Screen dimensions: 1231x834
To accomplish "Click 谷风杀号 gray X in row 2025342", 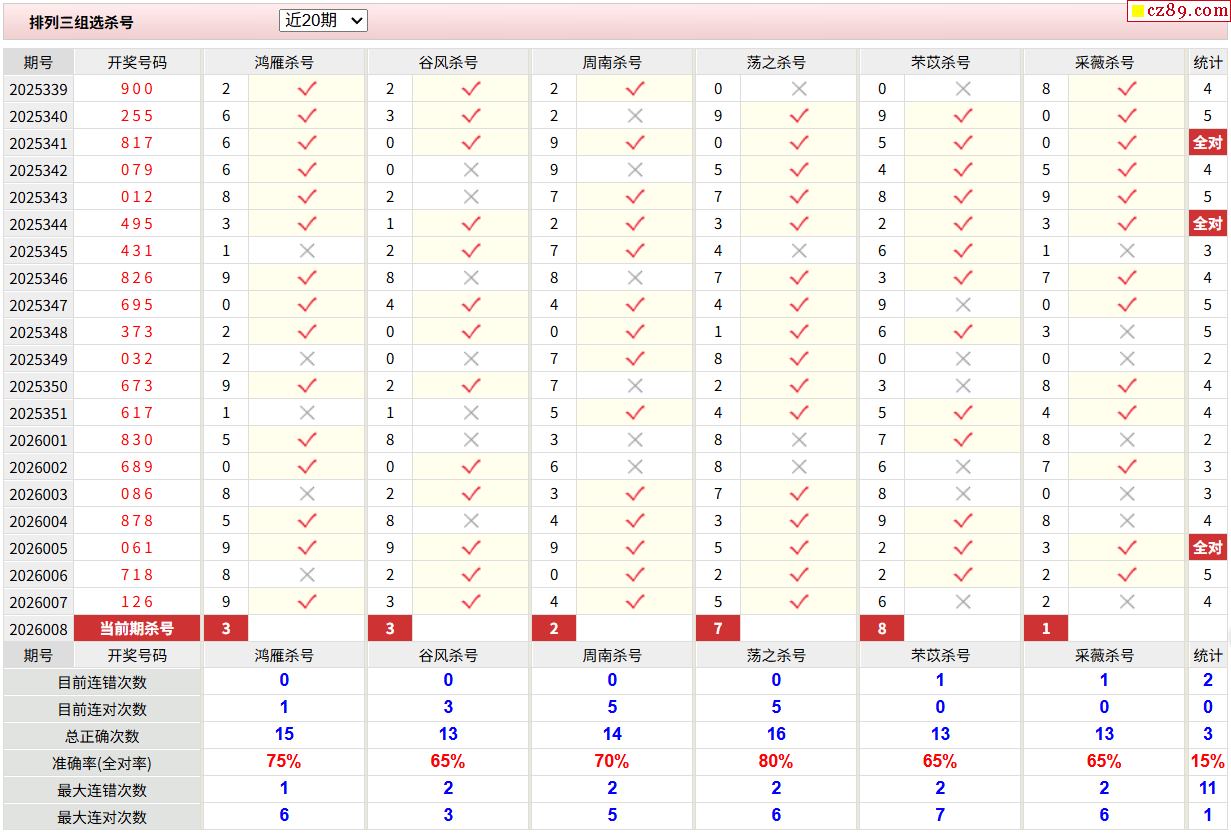I will (x=471, y=170).
